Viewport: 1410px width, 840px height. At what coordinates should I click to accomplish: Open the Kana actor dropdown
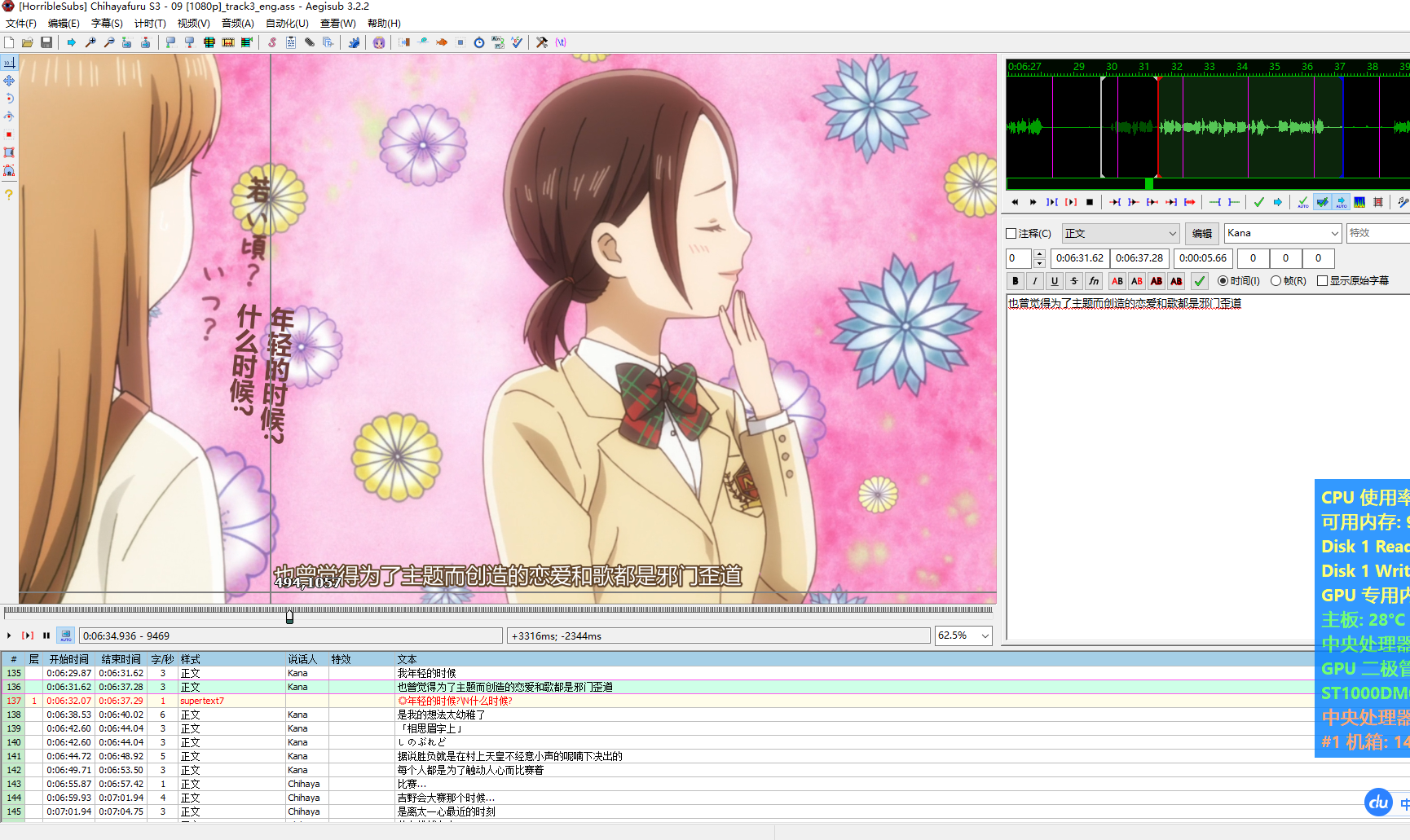point(1283,233)
